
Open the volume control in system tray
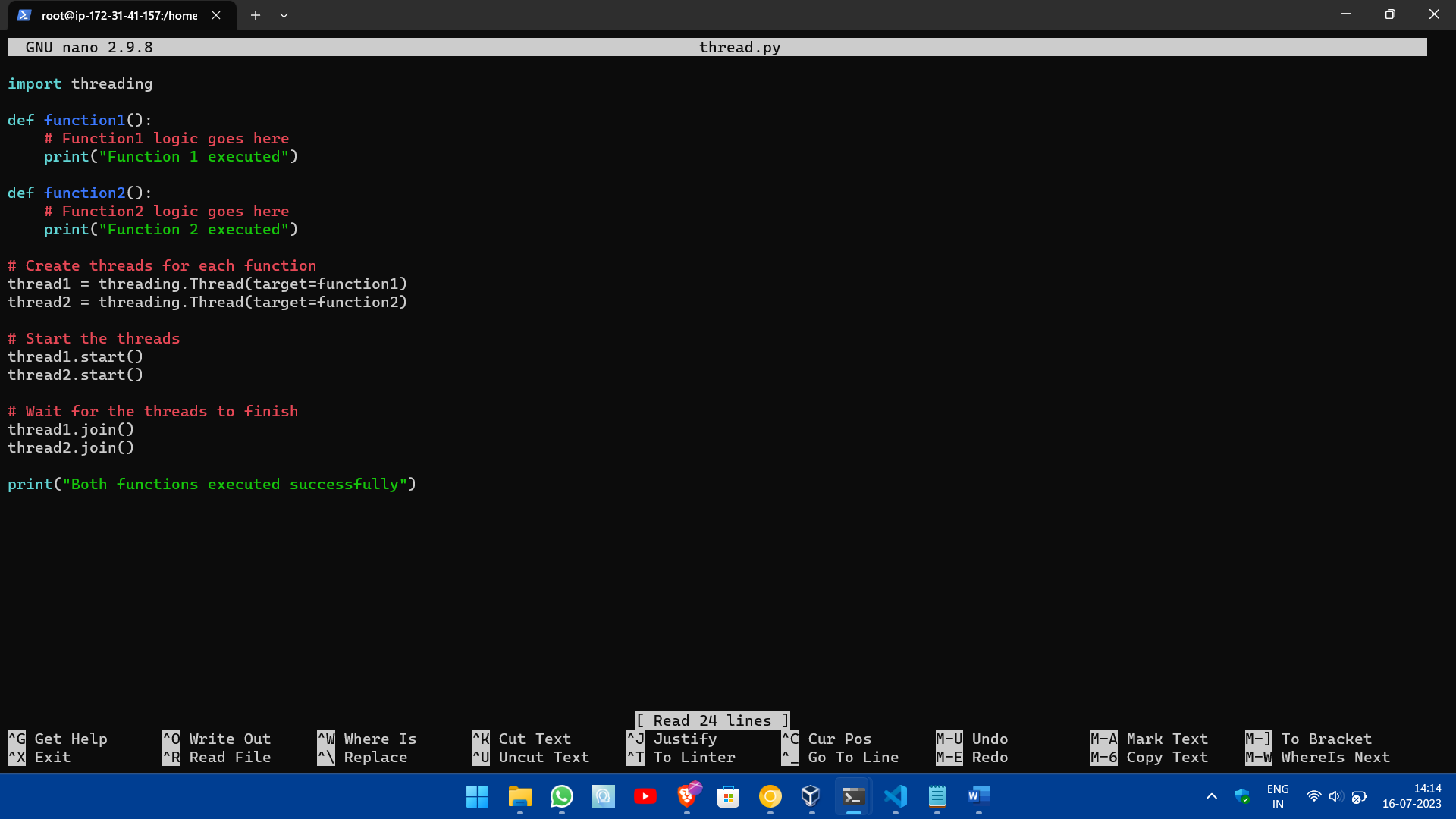1335,796
